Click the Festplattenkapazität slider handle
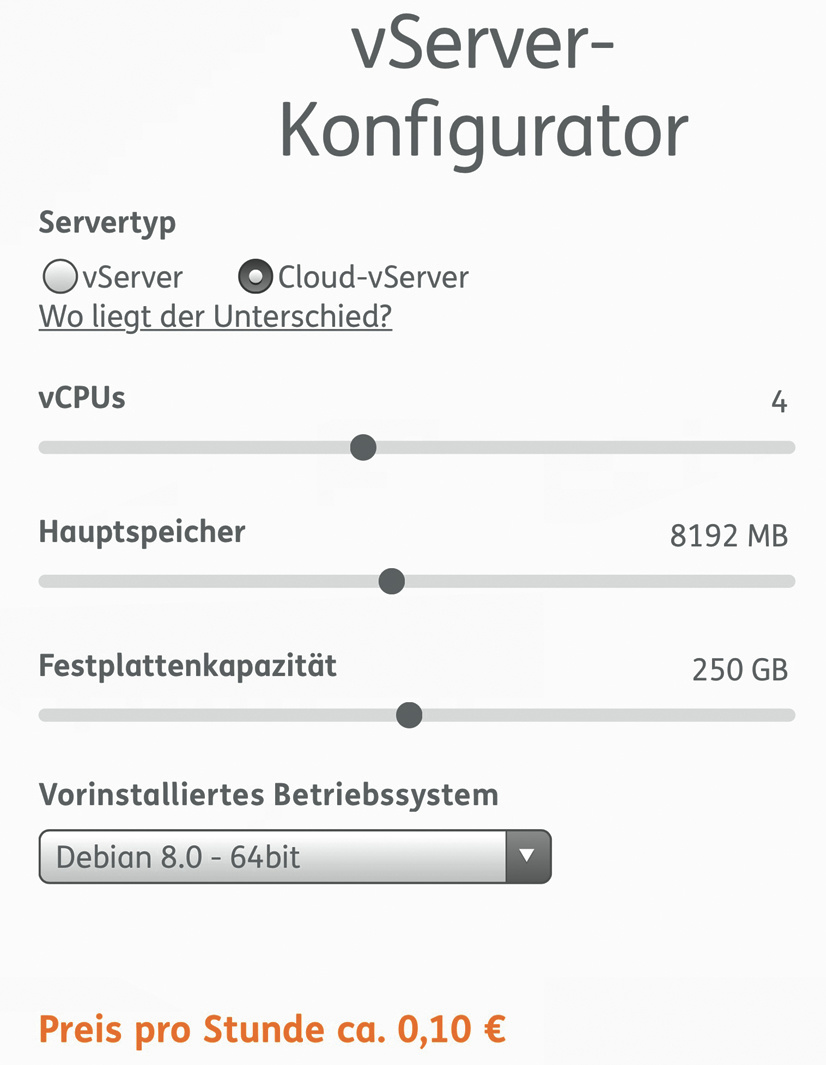826x1065 pixels. click(x=409, y=715)
